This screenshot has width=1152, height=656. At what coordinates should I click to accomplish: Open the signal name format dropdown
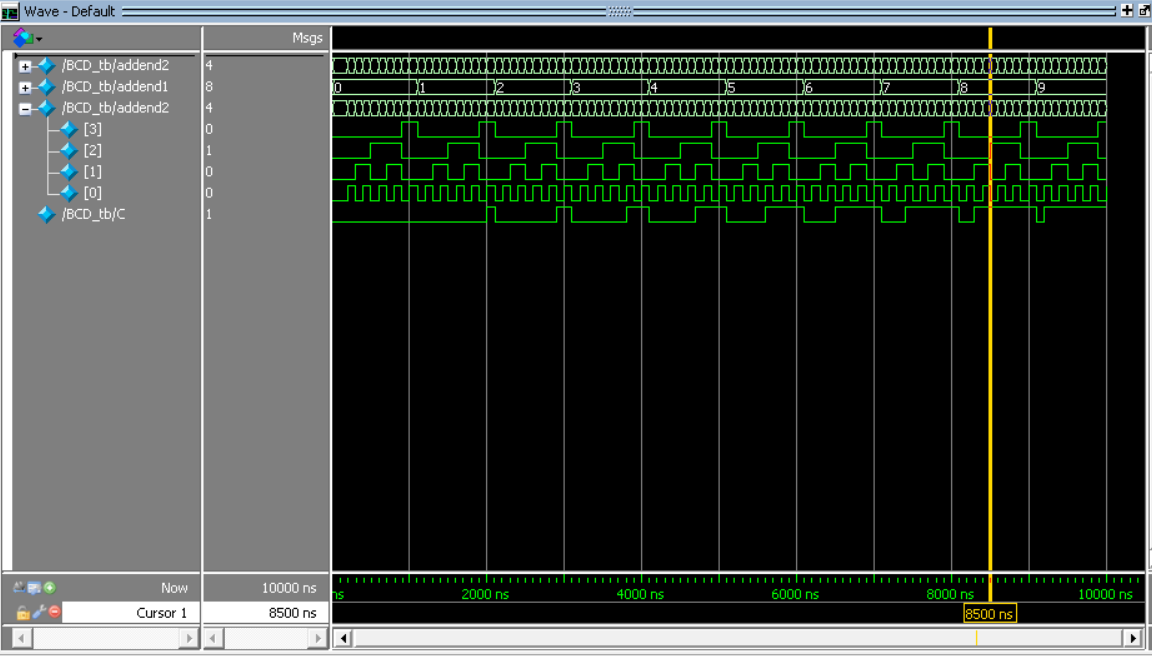pyautogui.click(x=28, y=37)
